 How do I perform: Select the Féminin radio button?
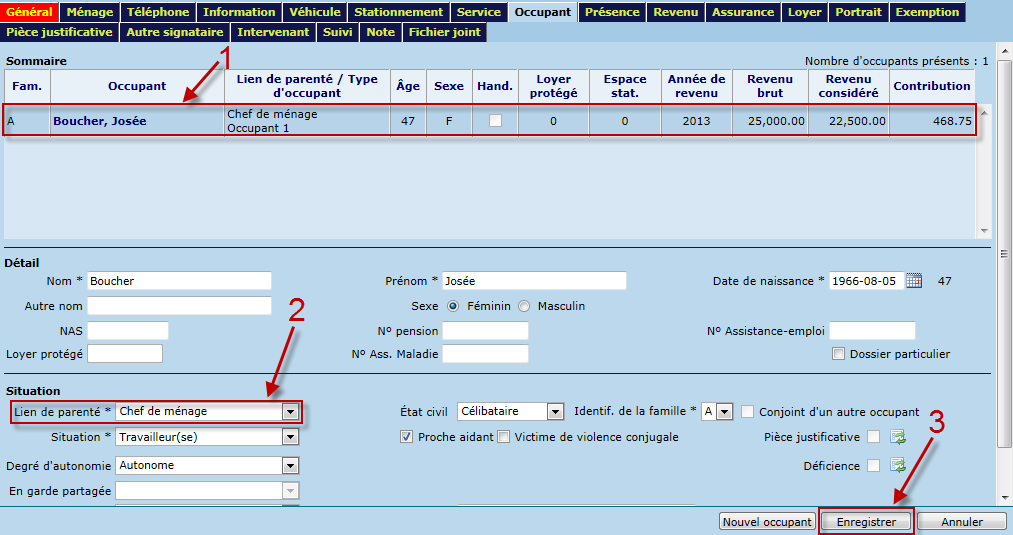point(453,306)
